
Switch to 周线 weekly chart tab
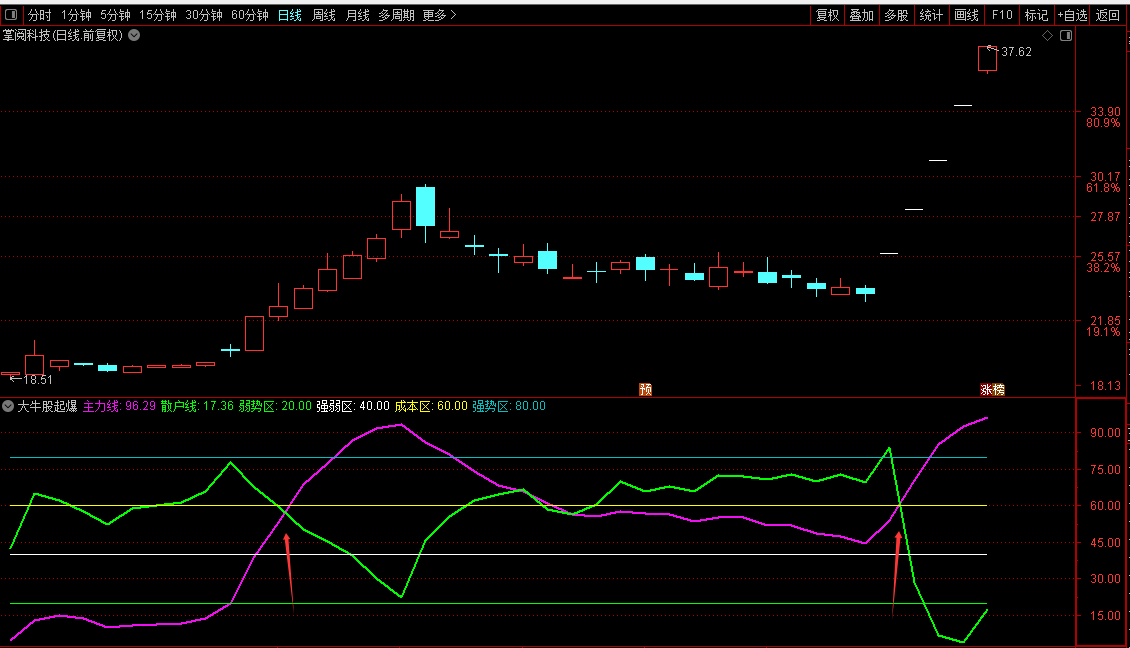(323, 15)
